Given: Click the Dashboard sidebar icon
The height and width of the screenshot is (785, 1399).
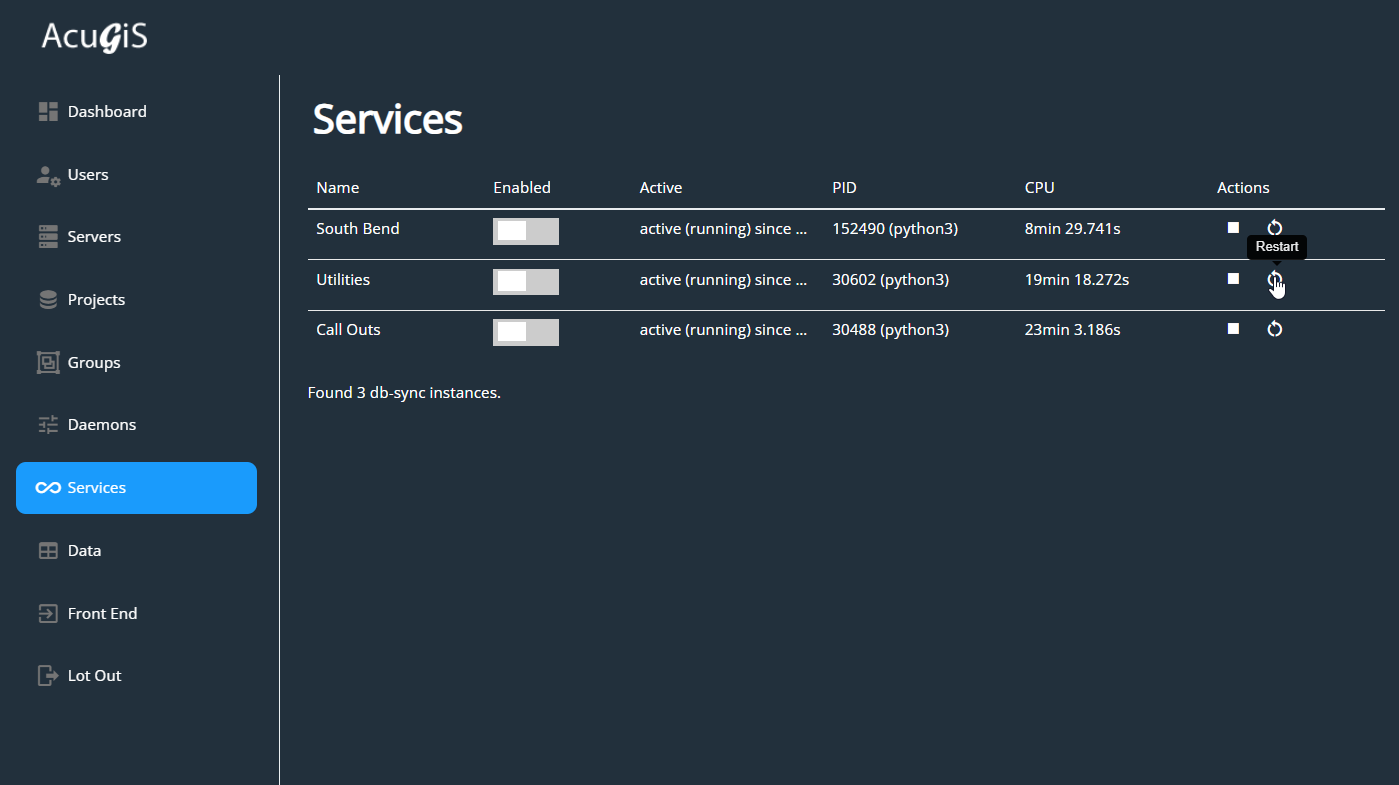Looking at the screenshot, I should [x=48, y=112].
